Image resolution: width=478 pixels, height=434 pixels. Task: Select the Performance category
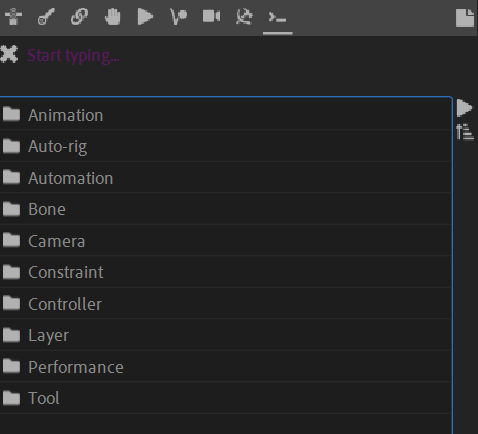click(225, 367)
